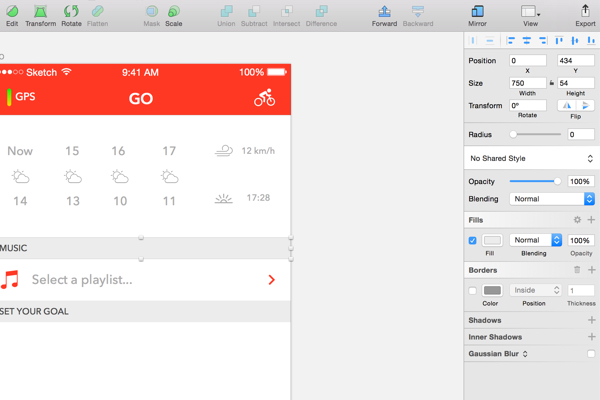600x400 pixels.
Task: Open the View options menu
Action: 530,16
